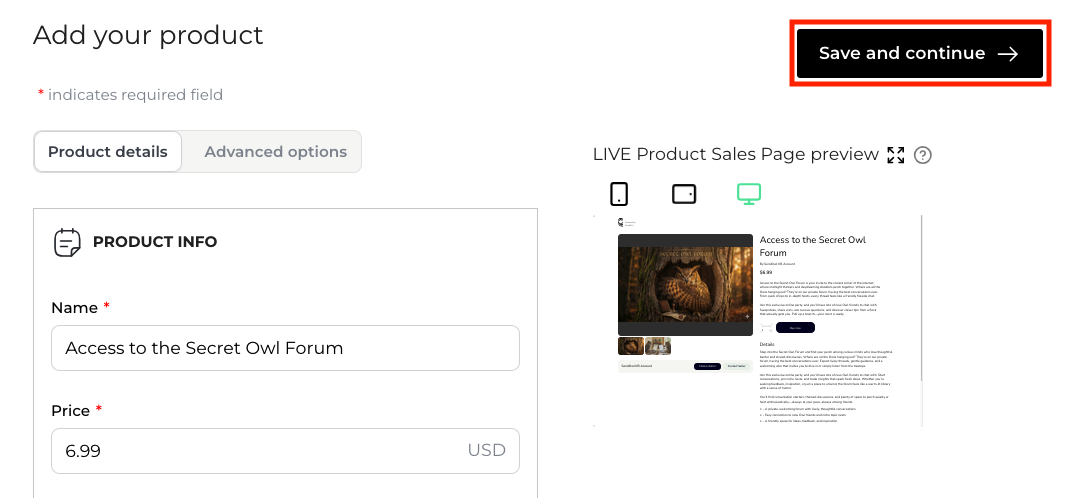The width and height of the screenshot is (1073, 498).
Task: Click Follow Seller button in preview
Action: (708, 366)
